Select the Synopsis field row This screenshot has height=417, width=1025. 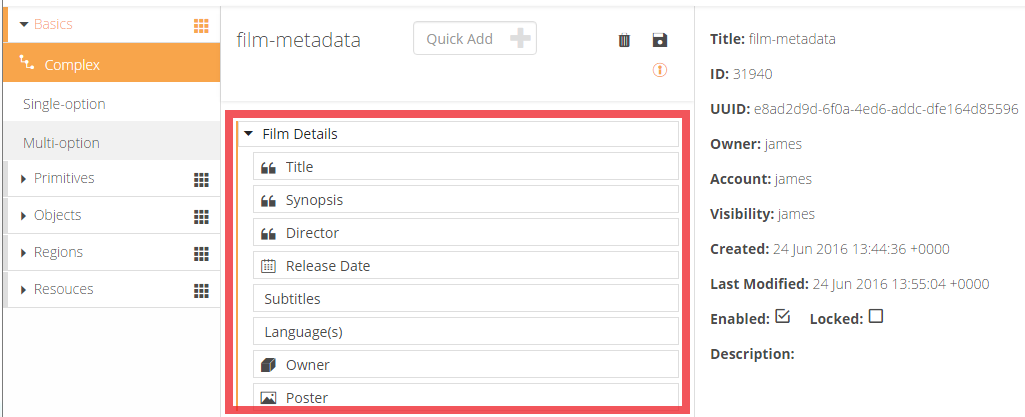(466, 200)
